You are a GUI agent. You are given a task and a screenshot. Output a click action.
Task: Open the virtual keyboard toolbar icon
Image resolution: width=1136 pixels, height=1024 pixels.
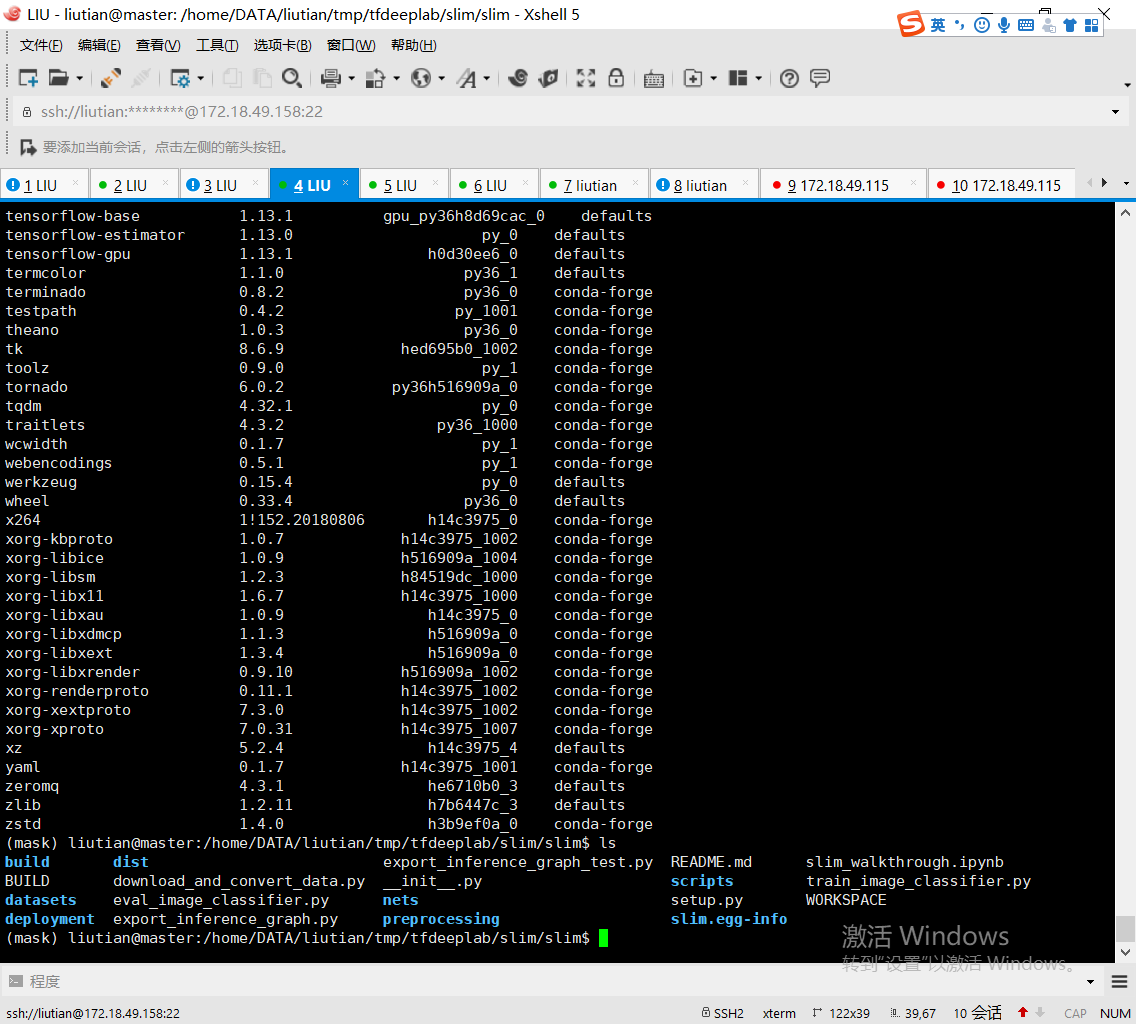(654, 78)
